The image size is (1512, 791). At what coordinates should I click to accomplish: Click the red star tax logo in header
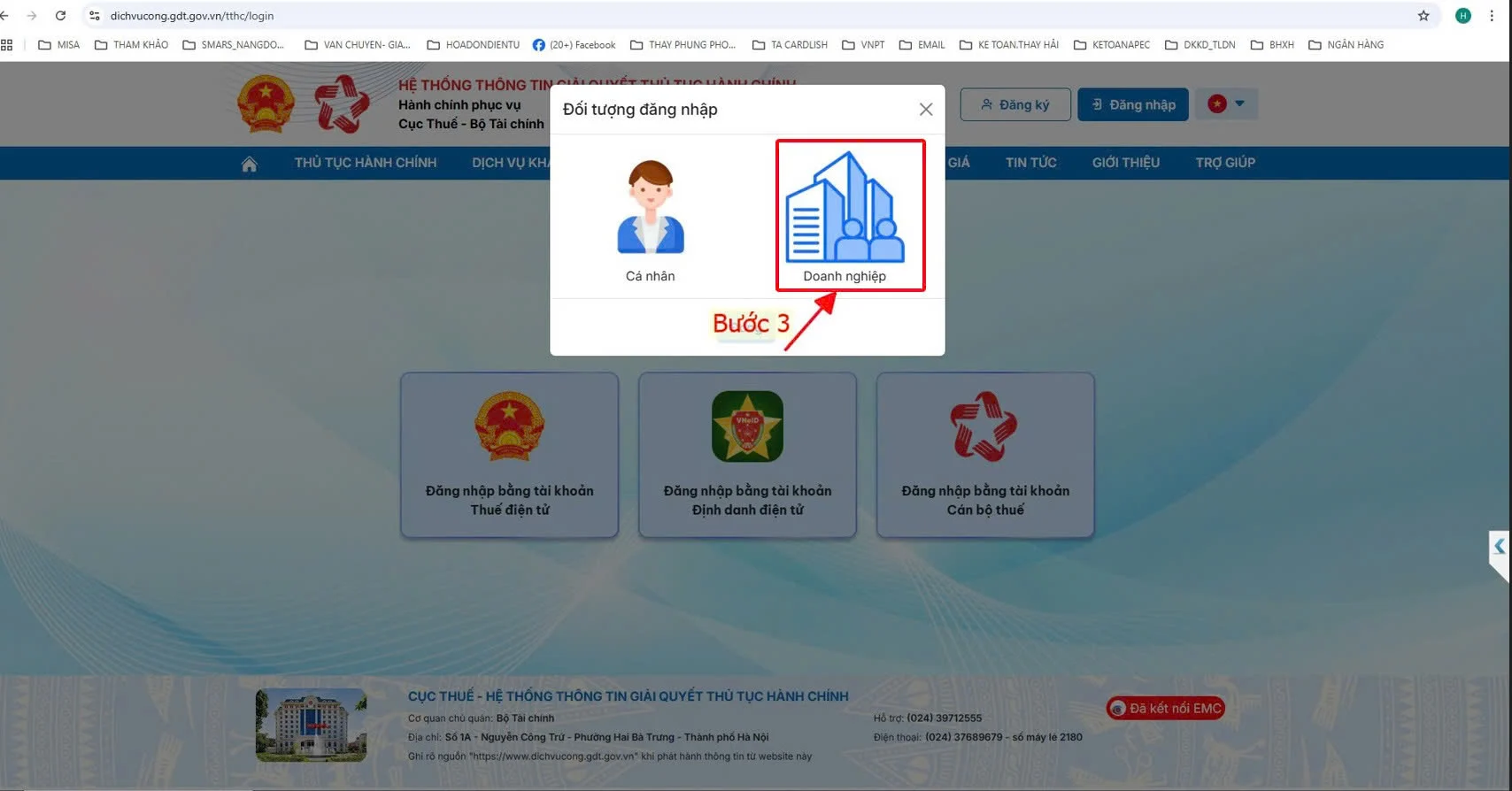[x=343, y=104]
